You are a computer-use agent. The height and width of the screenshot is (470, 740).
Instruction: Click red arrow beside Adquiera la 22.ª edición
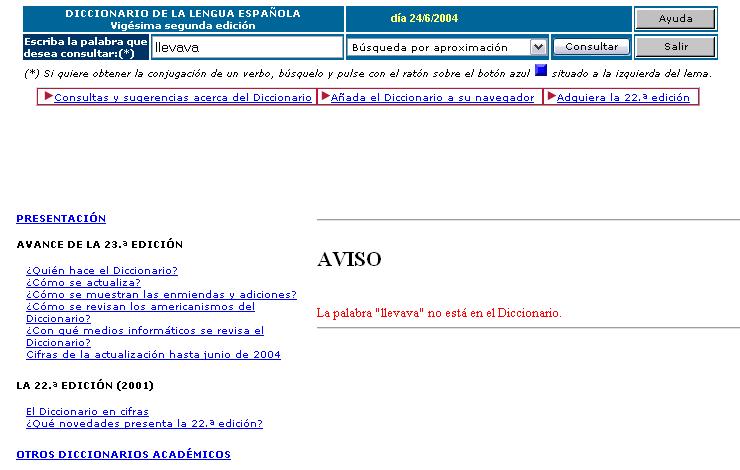tap(551, 96)
